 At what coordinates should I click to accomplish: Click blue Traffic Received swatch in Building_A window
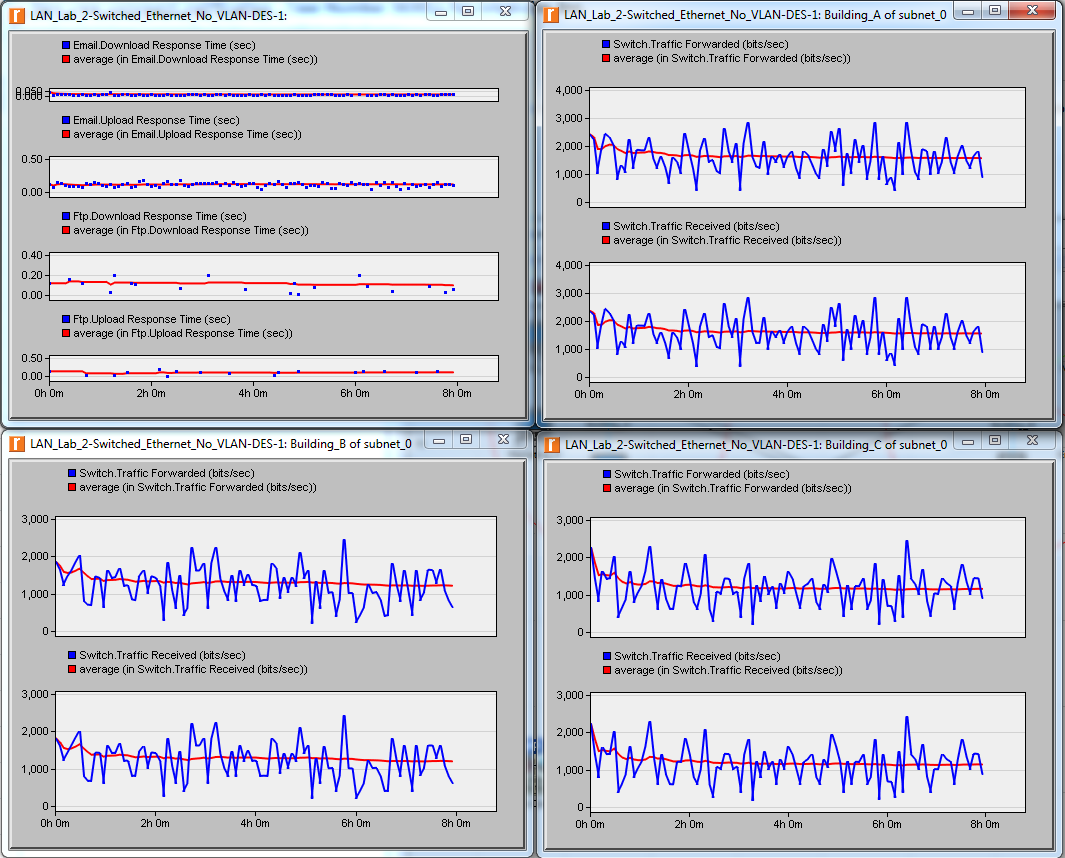point(606,226)
